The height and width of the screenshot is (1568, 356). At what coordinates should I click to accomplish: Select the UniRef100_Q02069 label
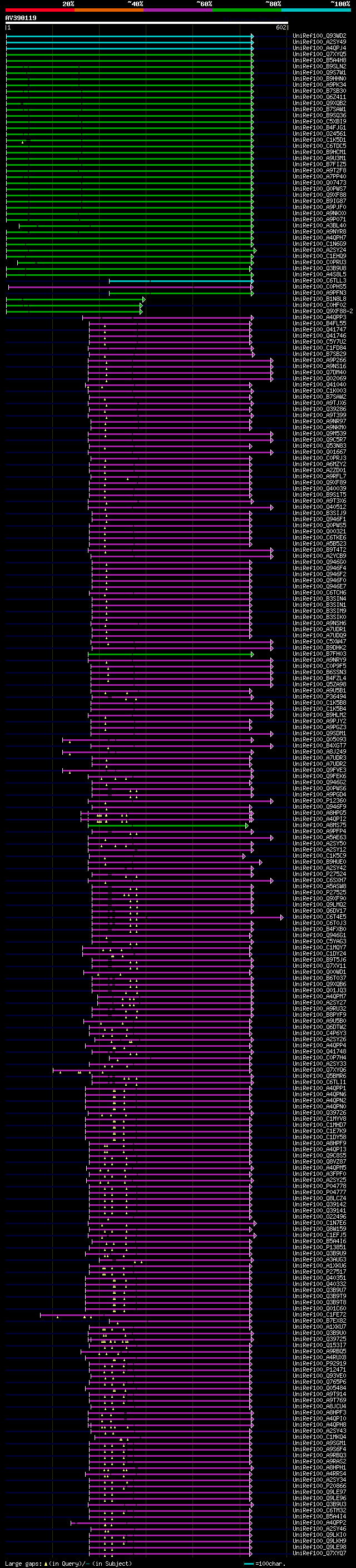[319, 379]
